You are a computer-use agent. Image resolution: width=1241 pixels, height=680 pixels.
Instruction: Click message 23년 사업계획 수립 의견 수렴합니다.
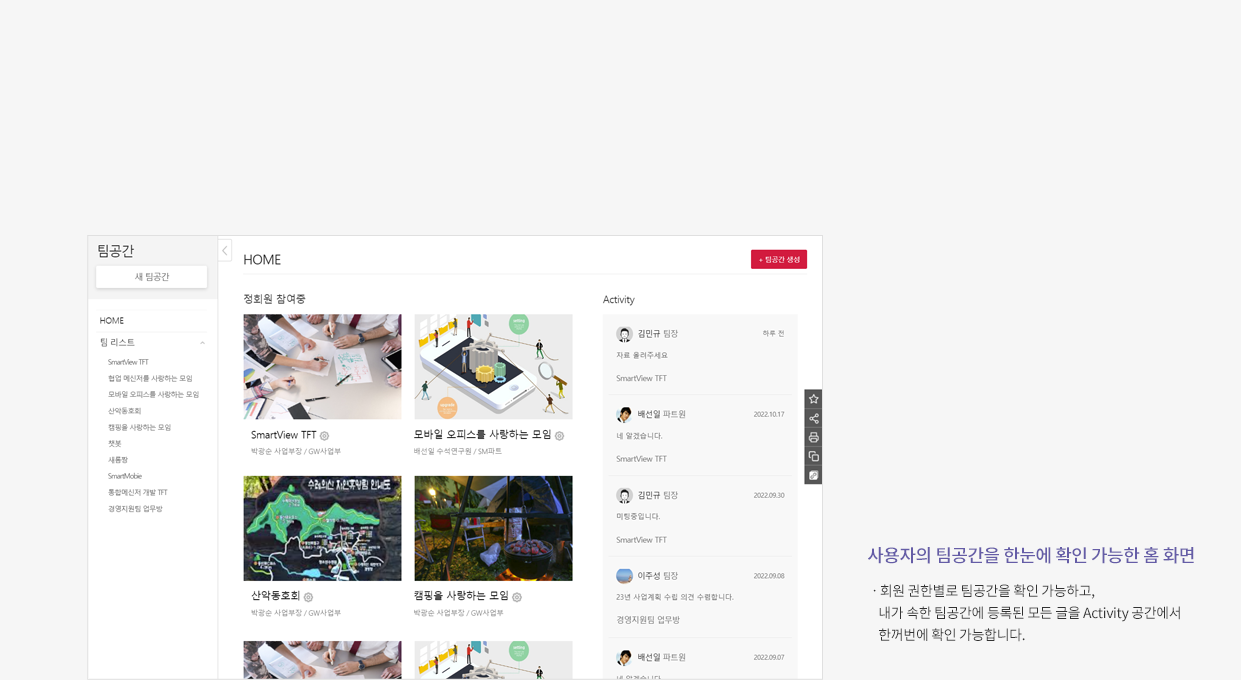point(675,597)
